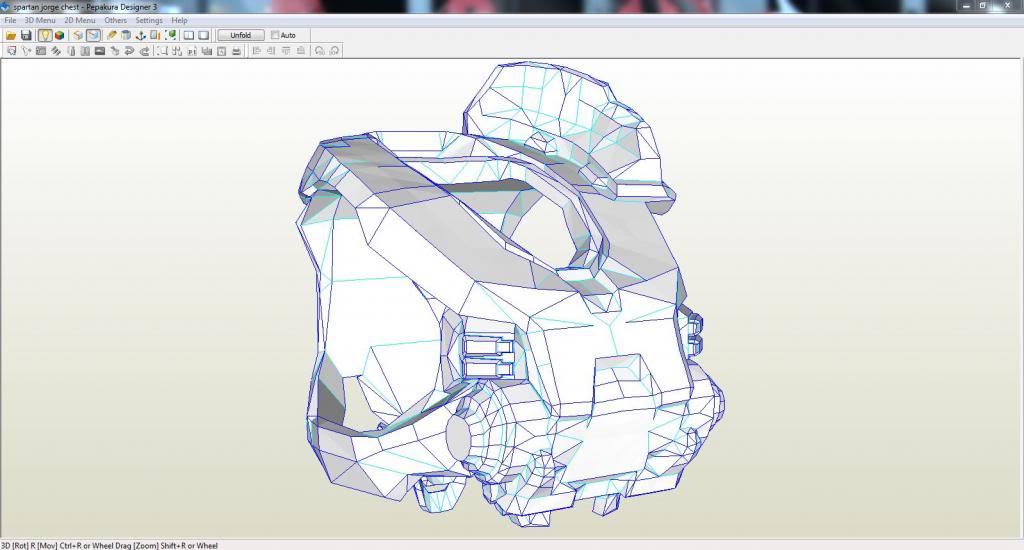Click the rotate-right 90 degrees icon
This screenshot has width=1024, height=550.
coord(334,51)
